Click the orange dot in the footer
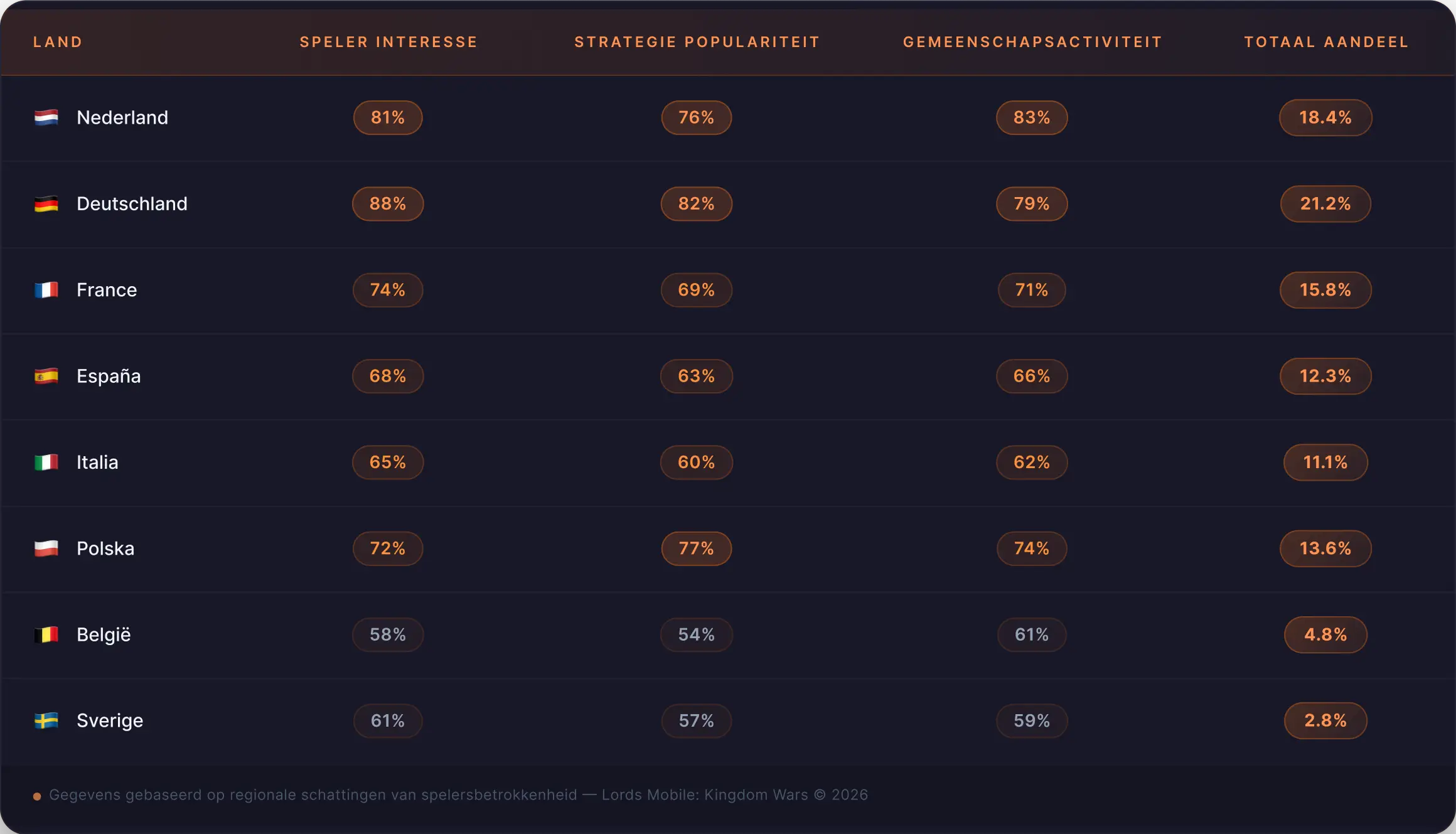 (37, 796)
